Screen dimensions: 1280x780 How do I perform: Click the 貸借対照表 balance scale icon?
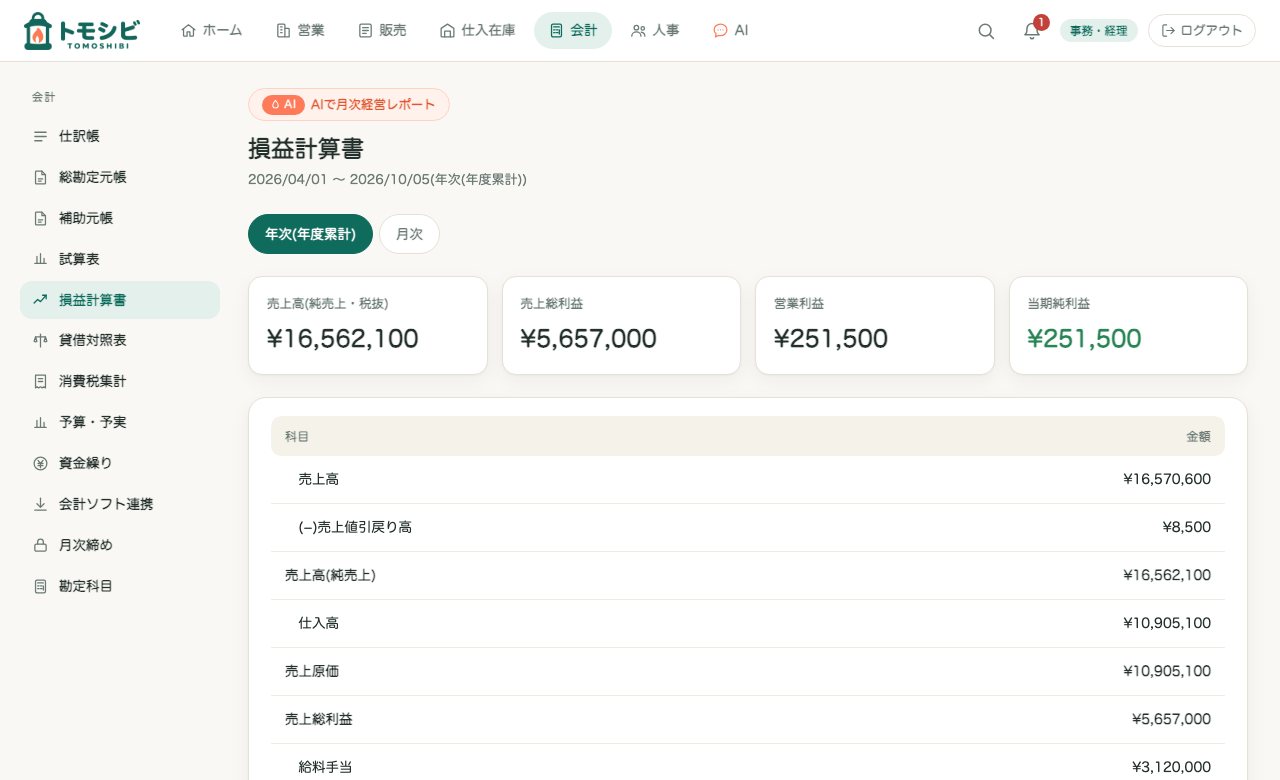tap(41, 340)
